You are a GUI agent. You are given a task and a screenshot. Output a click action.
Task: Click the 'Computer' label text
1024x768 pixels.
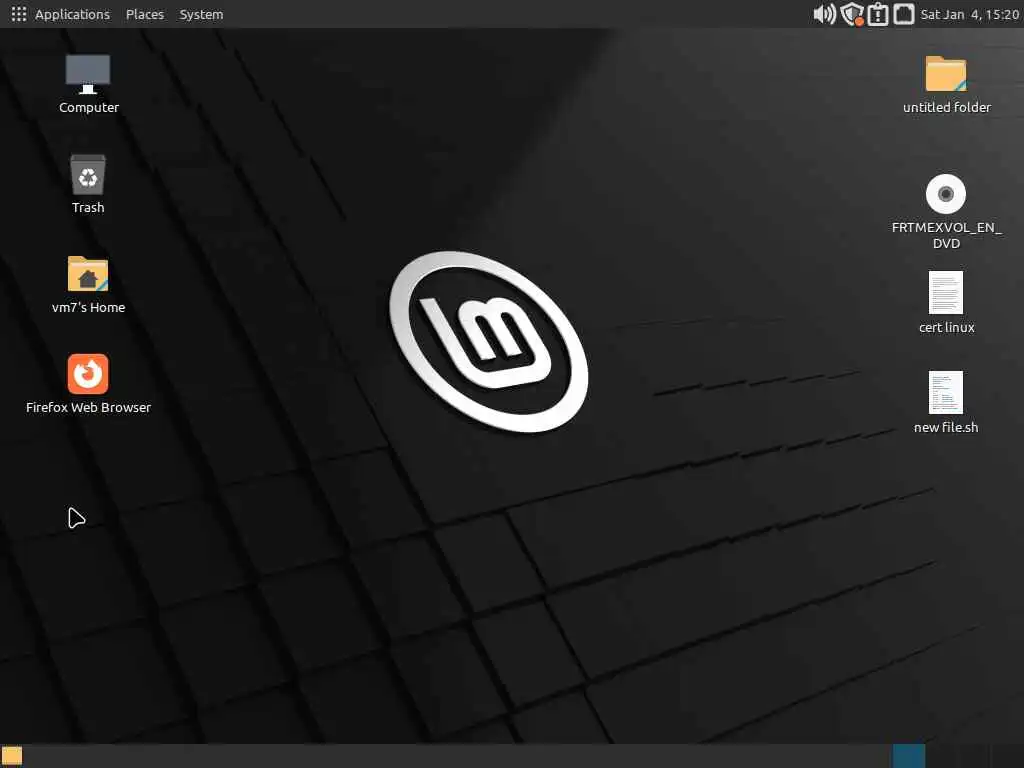point(89,108)
